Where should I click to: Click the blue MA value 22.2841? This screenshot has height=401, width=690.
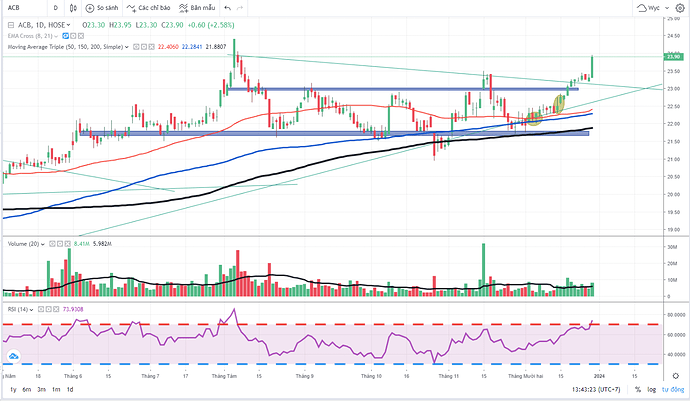pyautogui.click(x=192, y=47)
